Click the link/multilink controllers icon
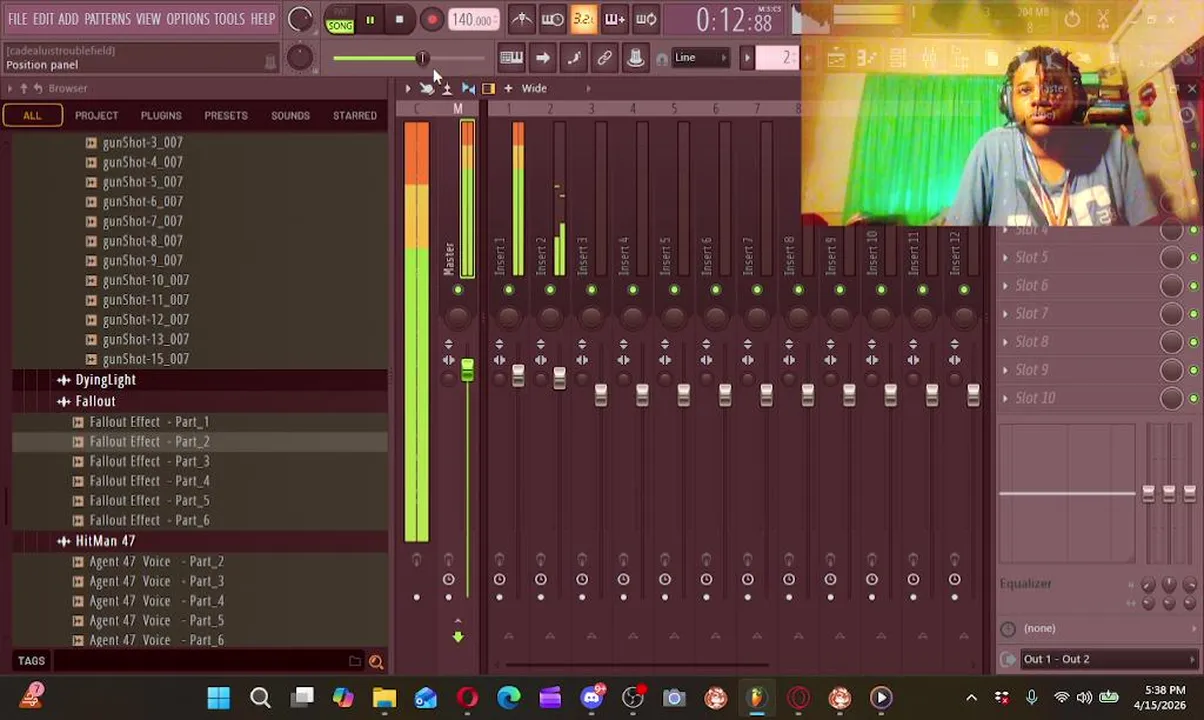The image size is (1204, 720). point(604,58)
